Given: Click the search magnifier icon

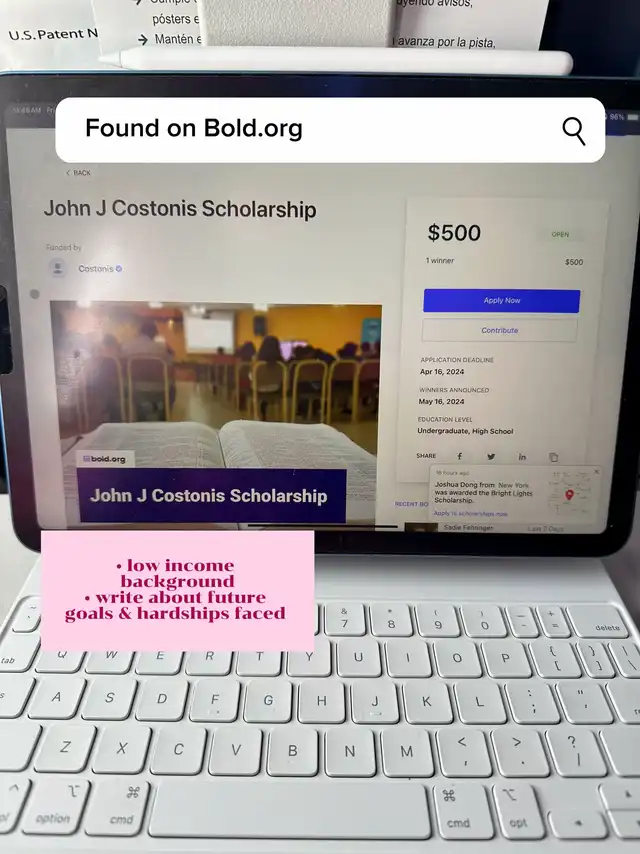Looking at the screenshot, I should 574,131.
